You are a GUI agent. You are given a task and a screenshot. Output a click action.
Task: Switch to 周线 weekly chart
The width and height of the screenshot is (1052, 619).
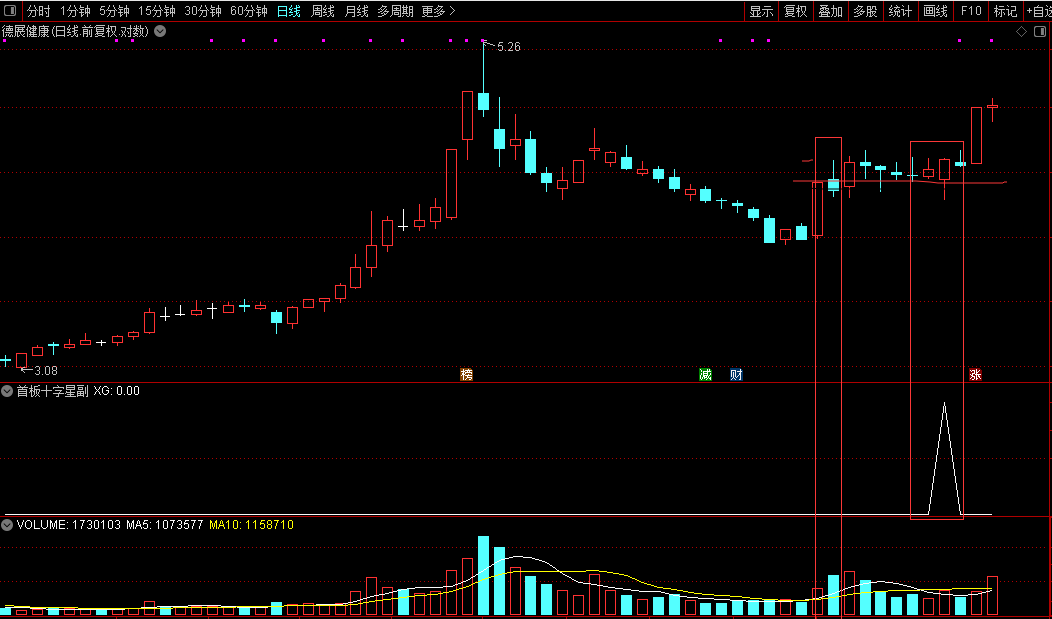323,11
